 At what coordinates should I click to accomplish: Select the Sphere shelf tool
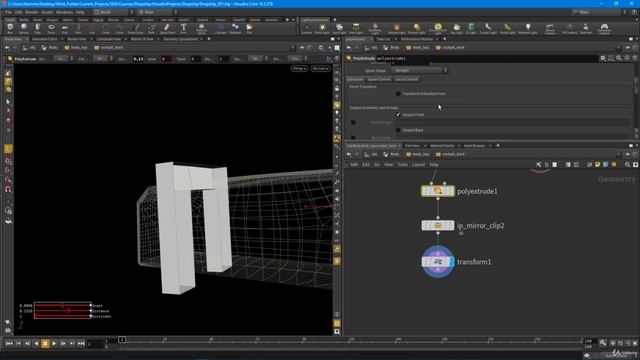(x=24, y=28)
